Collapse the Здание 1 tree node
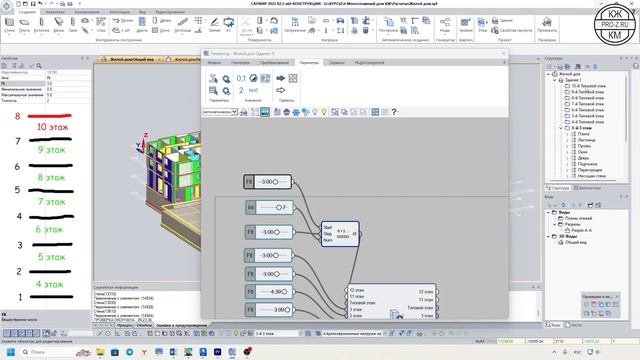The image size is (640, 360). pos(555,80)
